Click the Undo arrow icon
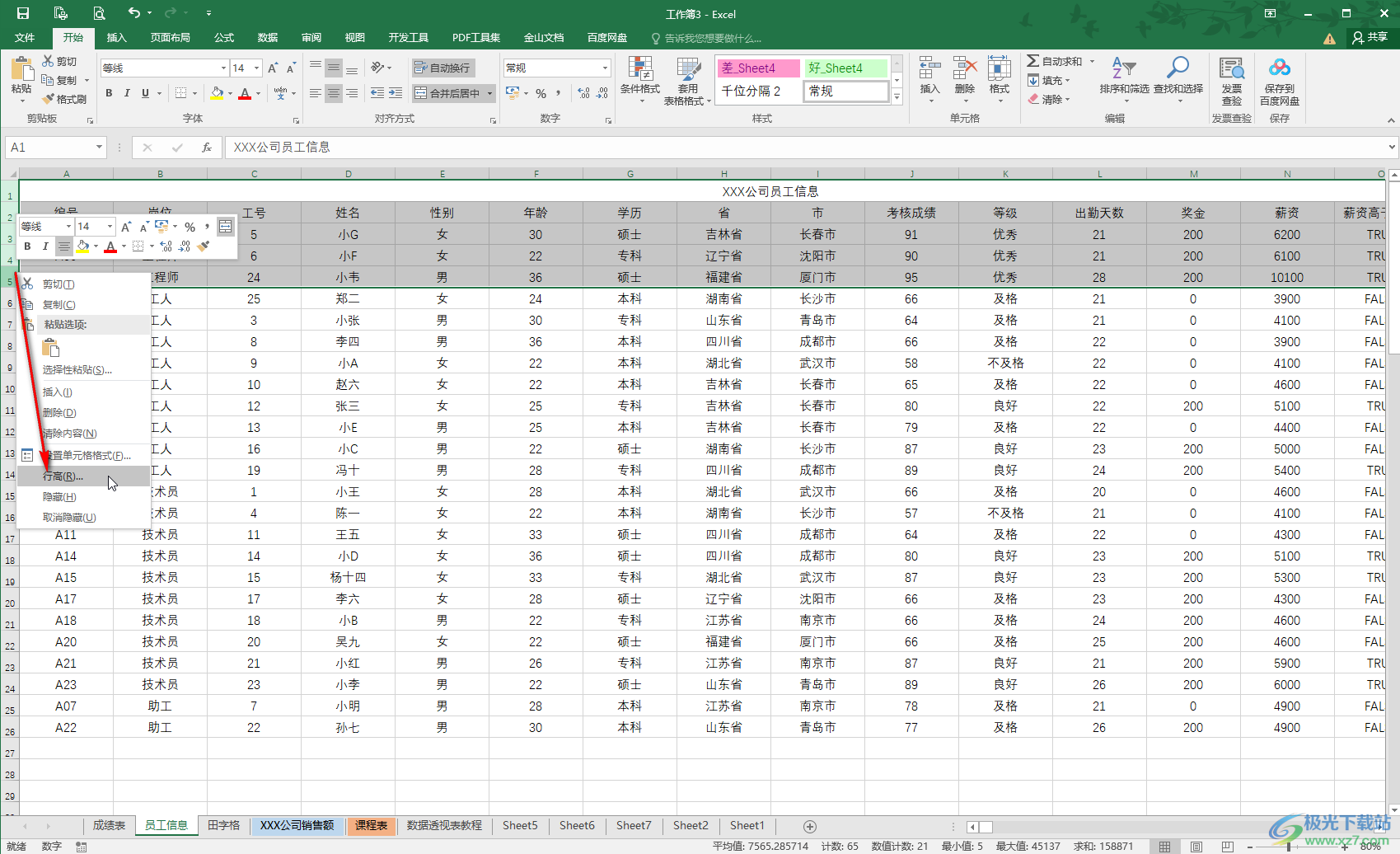 point(134,13)
